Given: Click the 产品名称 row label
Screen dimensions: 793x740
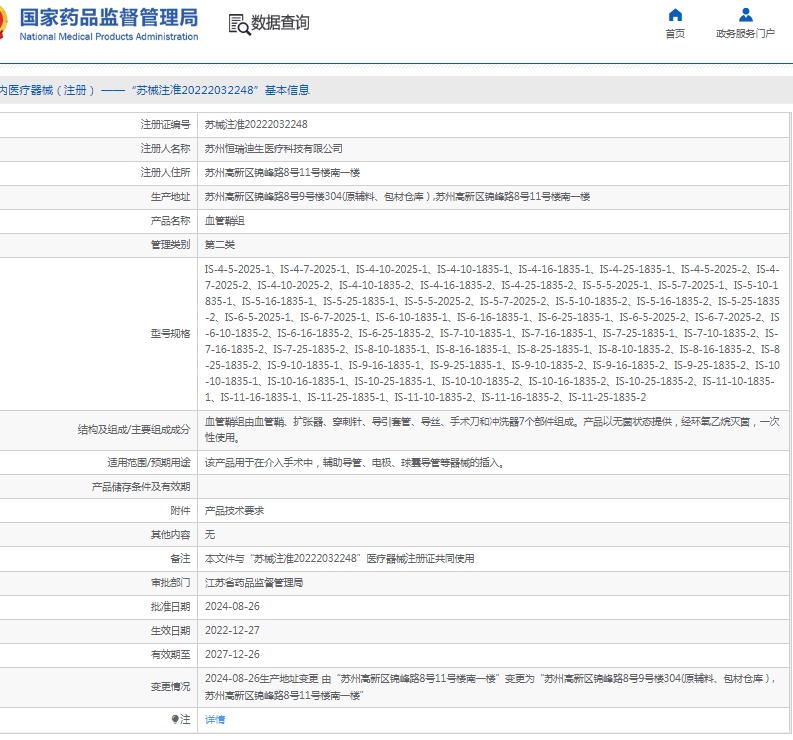Looking at the screenshot, I should pyautogui.click(x=170, y=221).
